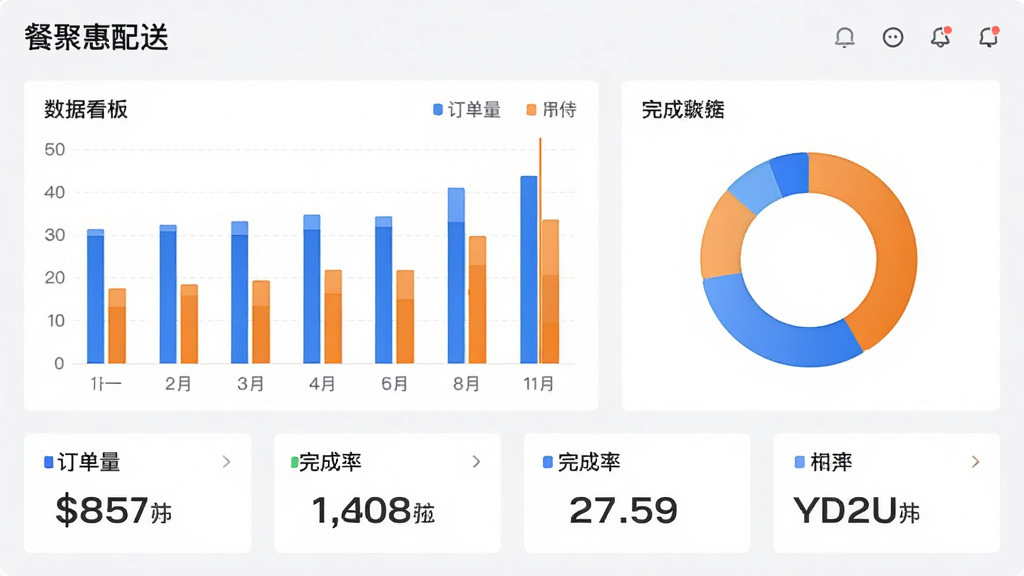Click the 11月 axis label
The height and width of the screenshot is (576, 1024).
point(539,383)
